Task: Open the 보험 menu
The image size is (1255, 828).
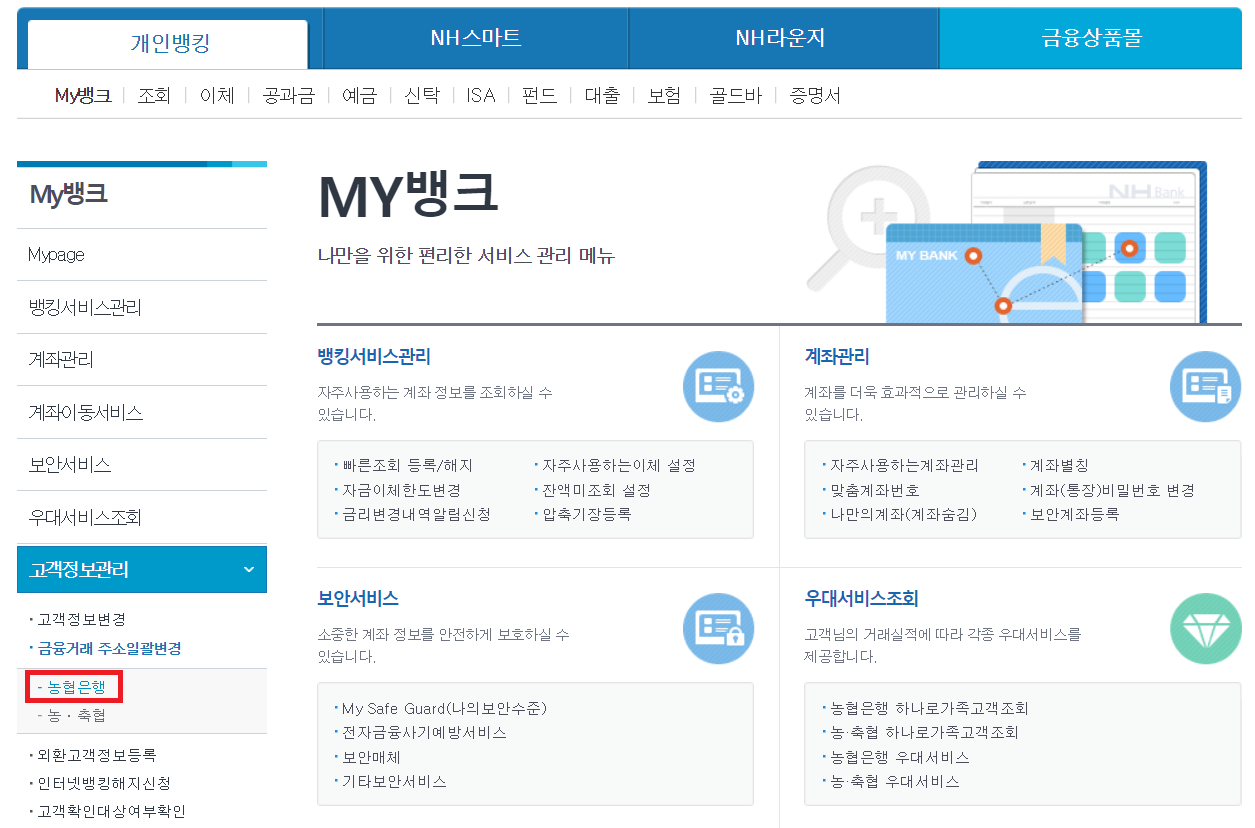Action: tap(664, 96)
